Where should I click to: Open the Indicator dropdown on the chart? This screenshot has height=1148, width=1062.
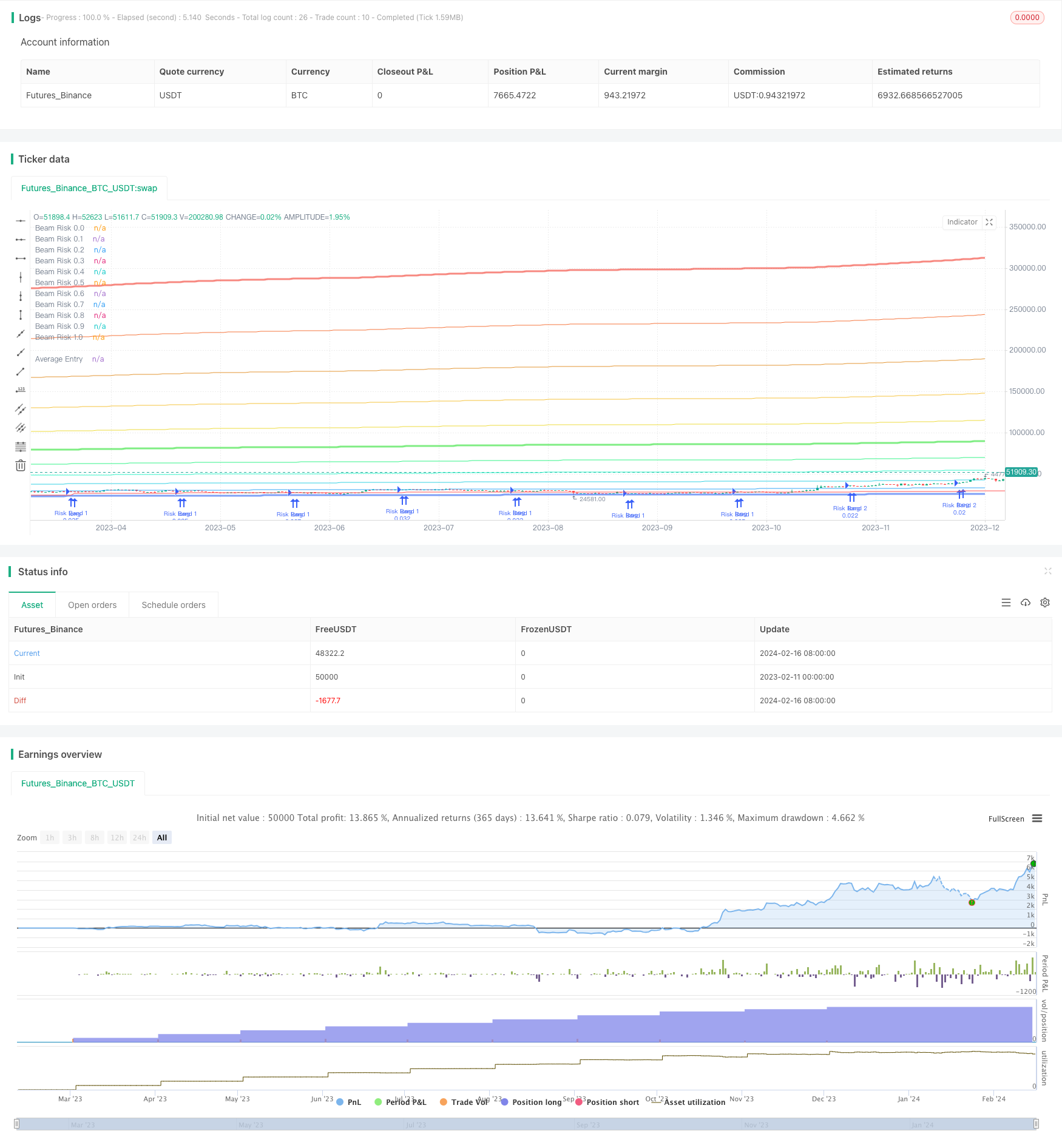[x=962, y=223]
